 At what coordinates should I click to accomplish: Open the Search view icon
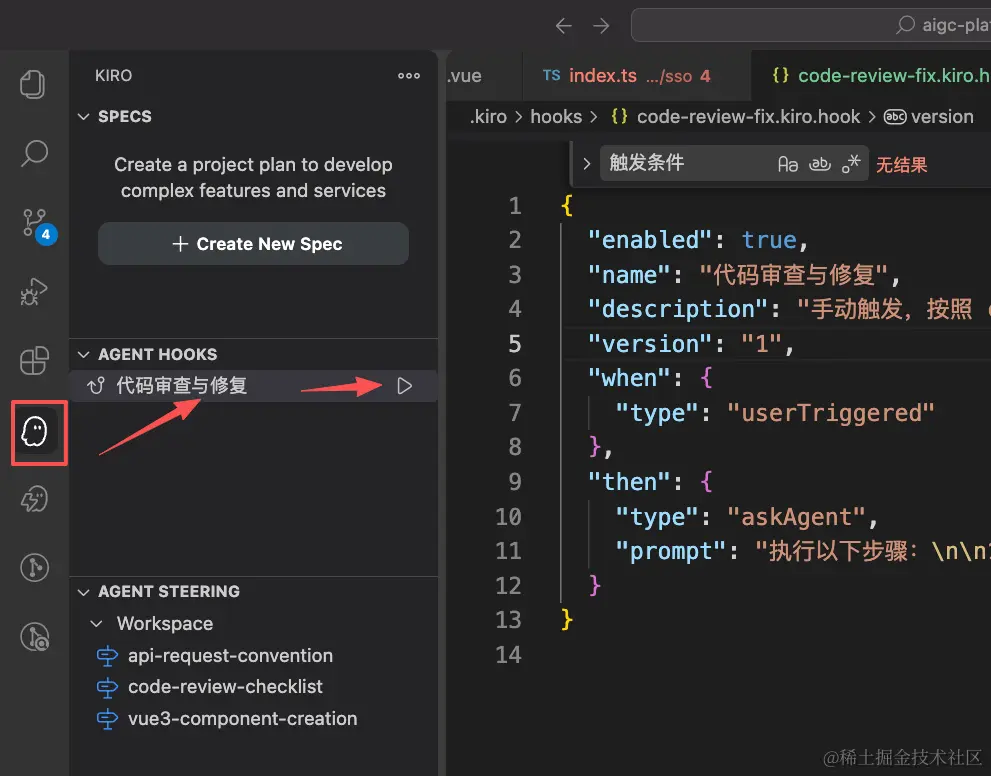pos(35,153)
